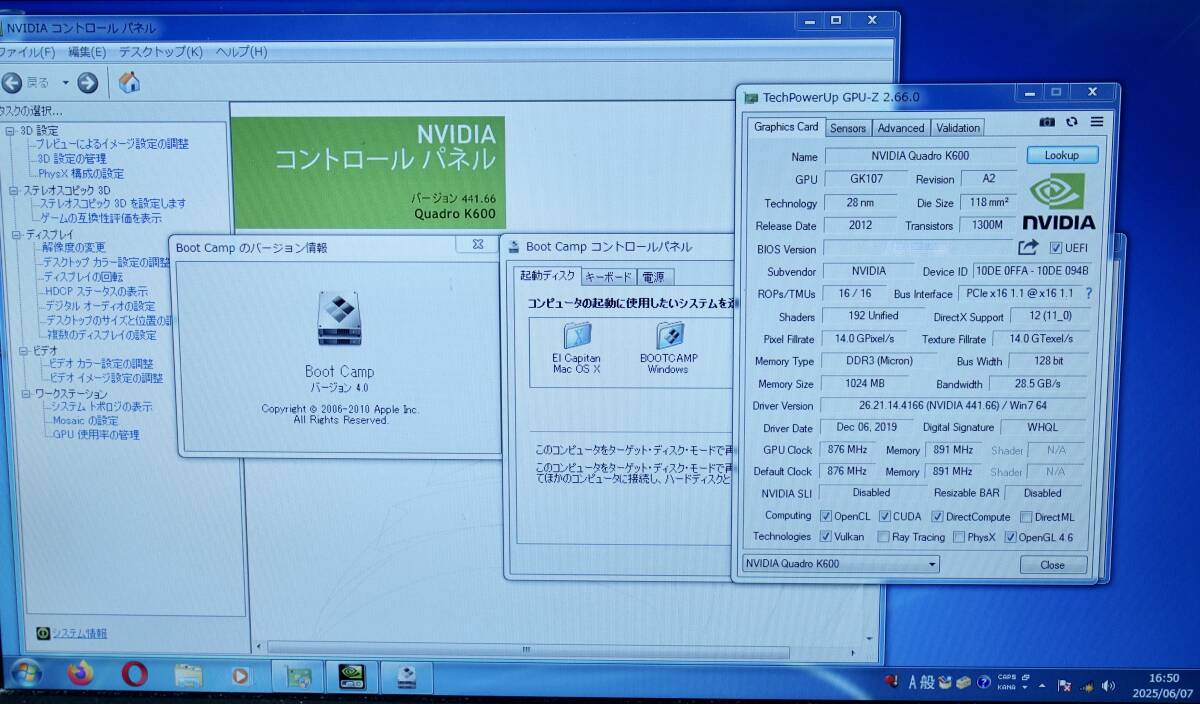Click the Bus Interface question mark help icon
Screen dimensions: 1200x704
[1089, 293]
